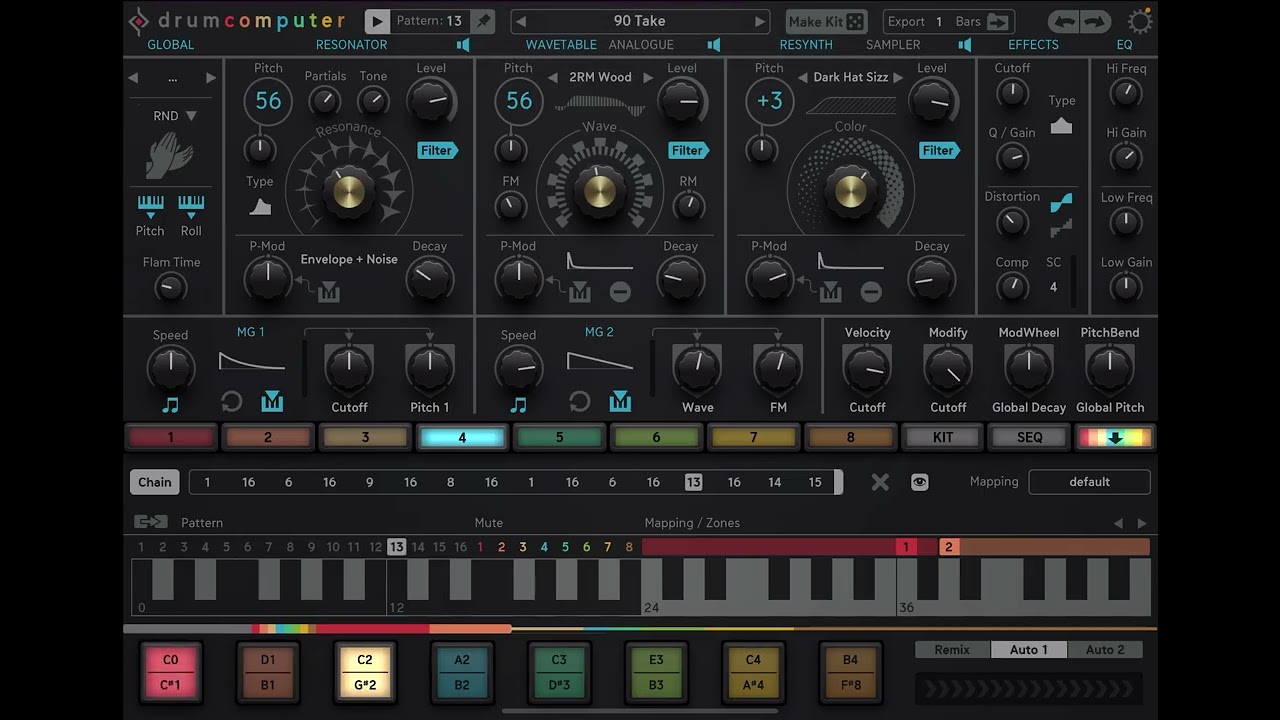Viewport: 1280px width, 720px height.
Task: Toggle the Chain button
Action: [155, 482]
